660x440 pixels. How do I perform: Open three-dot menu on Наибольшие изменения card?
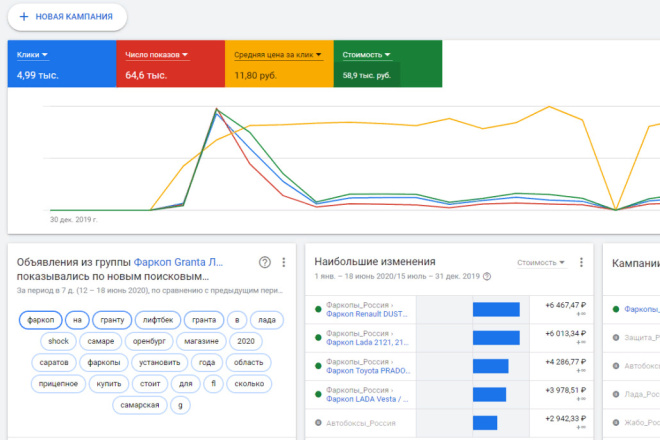point(581,262)
